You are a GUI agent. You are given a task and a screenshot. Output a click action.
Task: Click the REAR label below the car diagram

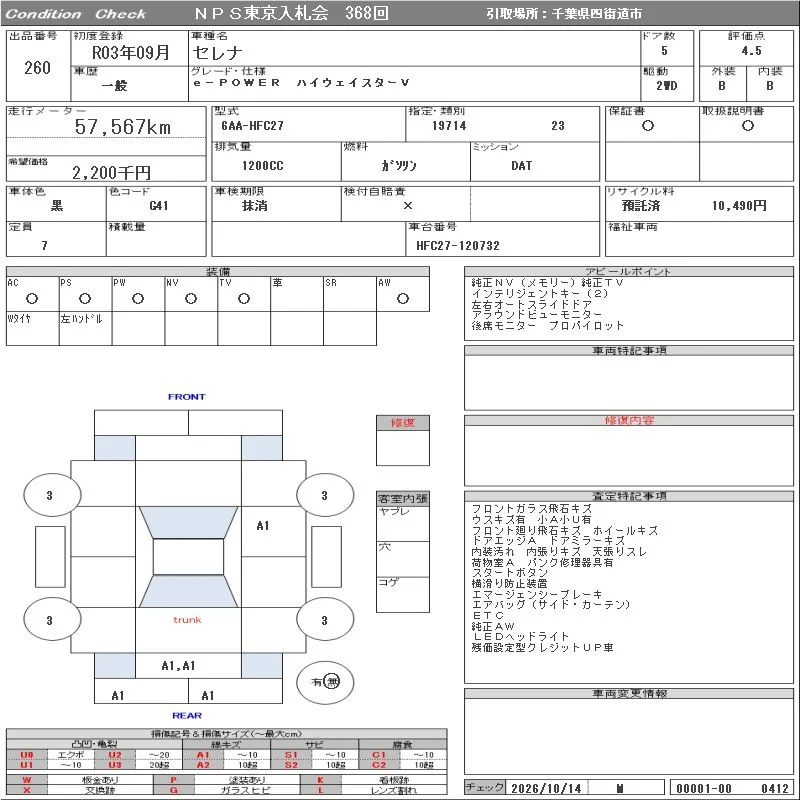pos(187,716)
